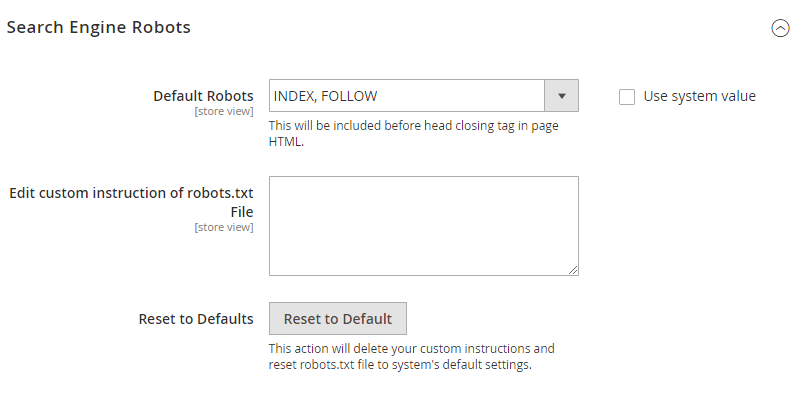Enable the Use system value checkbox
The height and width of the screenshot is (402, 802).
click(x=627, y=97)
